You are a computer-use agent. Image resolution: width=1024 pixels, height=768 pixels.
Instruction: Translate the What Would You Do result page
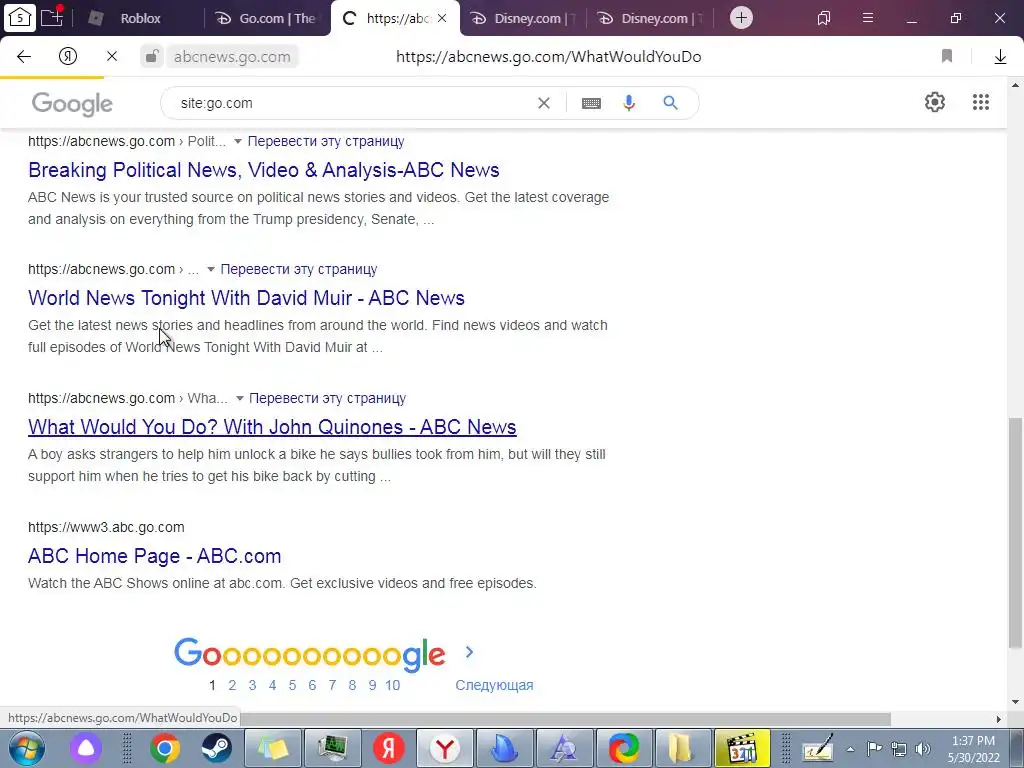coord(327,398)
